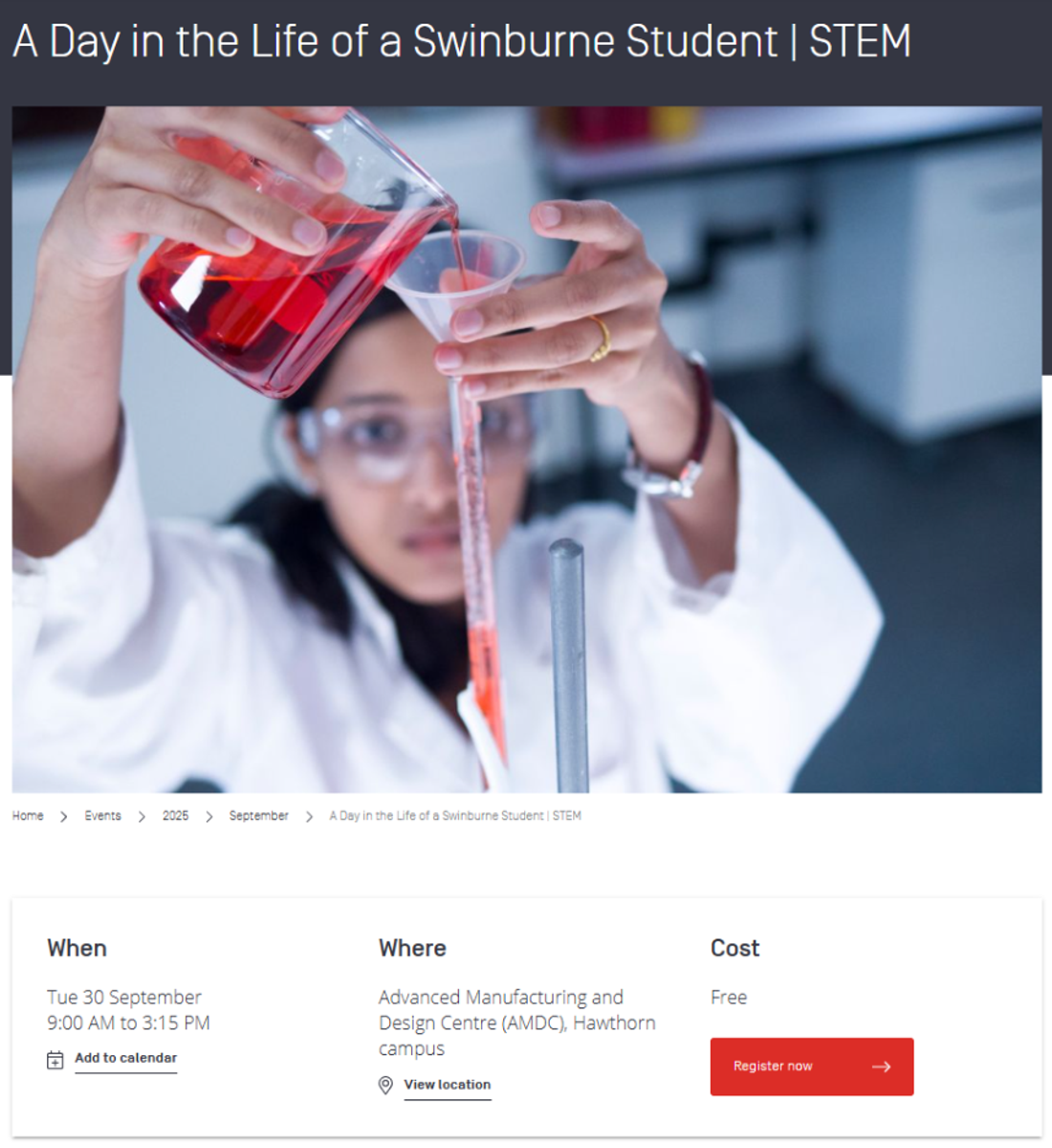Click the current page breadcrumb title
The height and width of the screenshot is (1148, 1052).
(x=455, y=816)
